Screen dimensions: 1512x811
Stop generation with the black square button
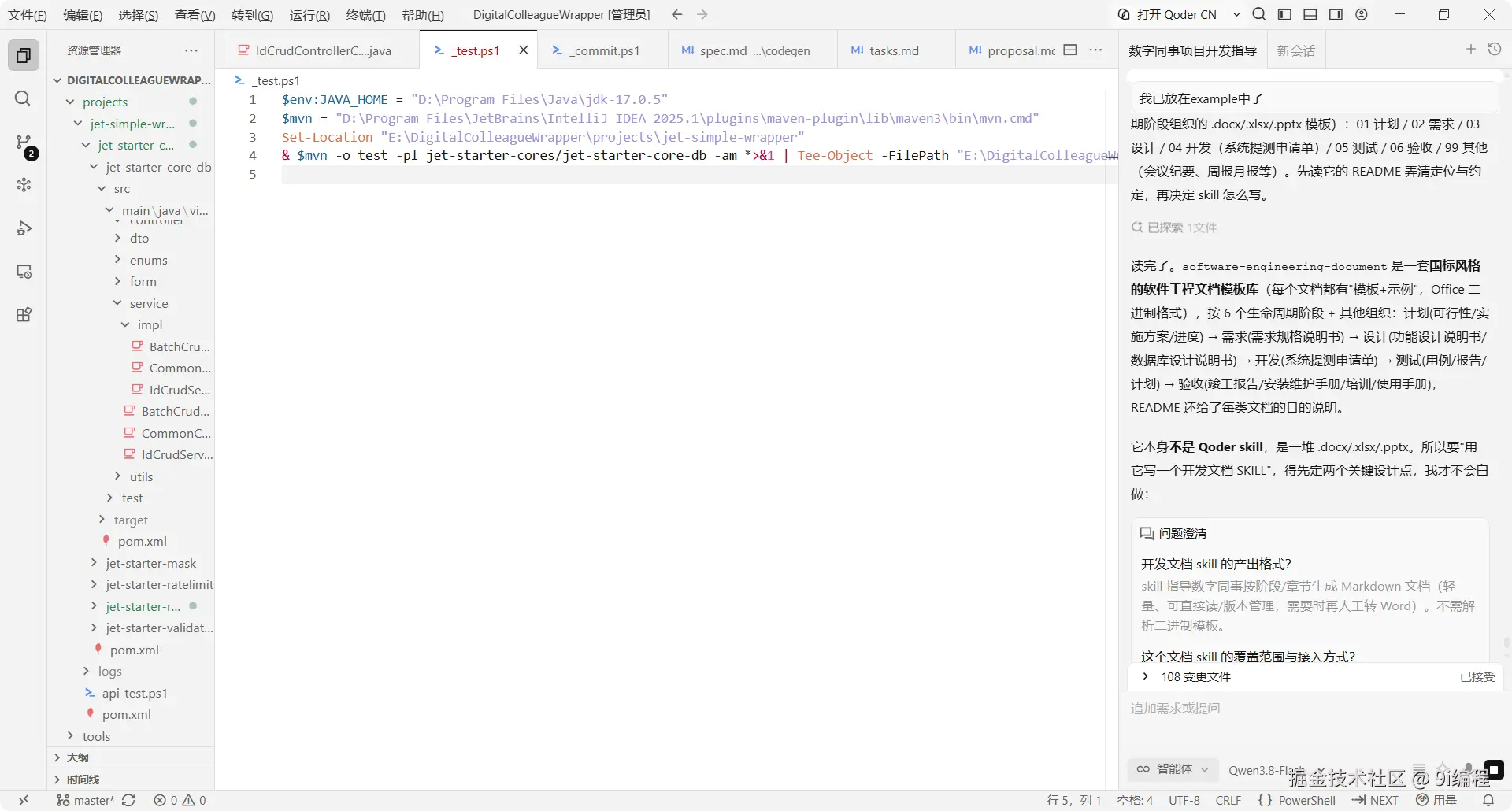click(1494, 769)
